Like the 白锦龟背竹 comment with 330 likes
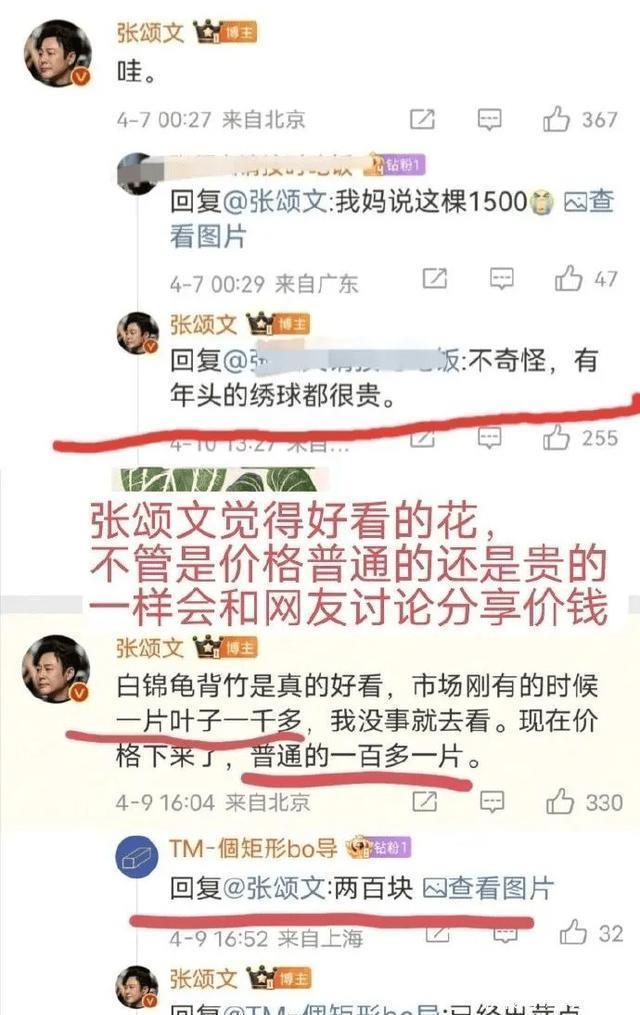 560,801
